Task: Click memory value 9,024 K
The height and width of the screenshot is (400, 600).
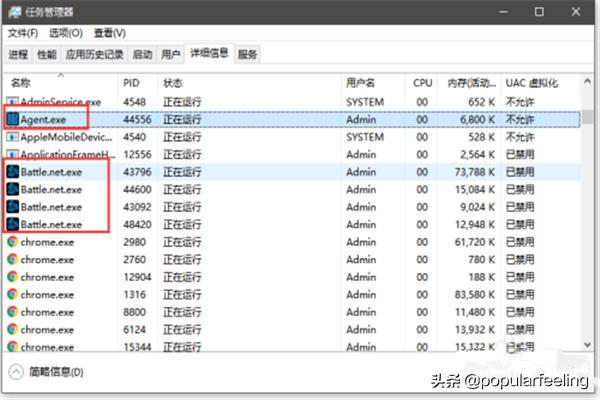Action: (x=478, y=207)
